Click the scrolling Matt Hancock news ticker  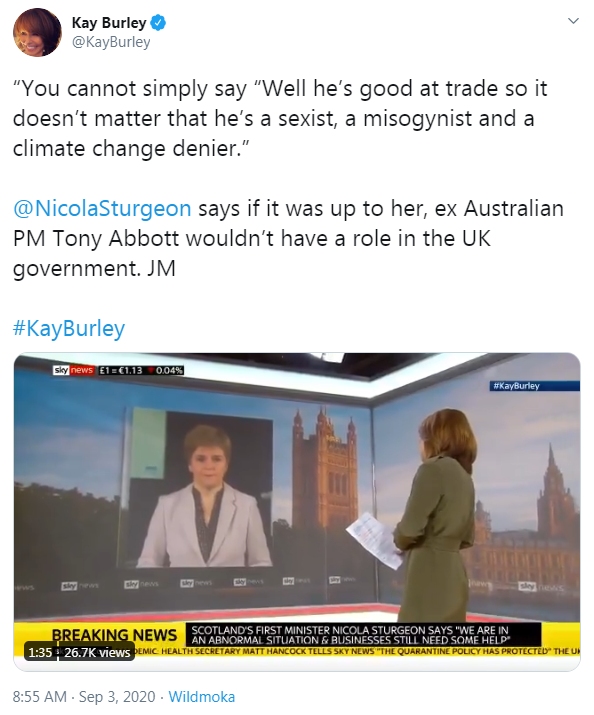coord(356,651)
